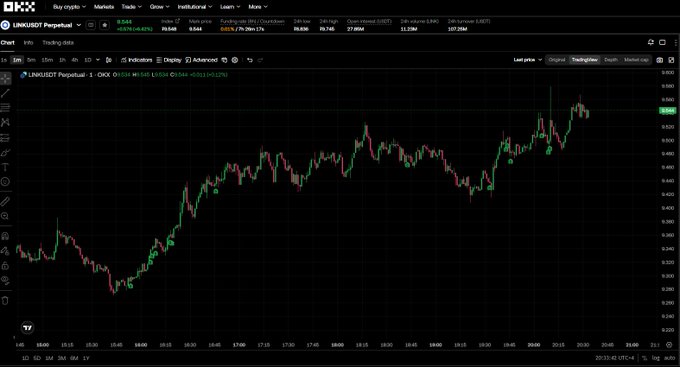Switch to the Trading data tab
680x367 pixels.
click(58, 43)
